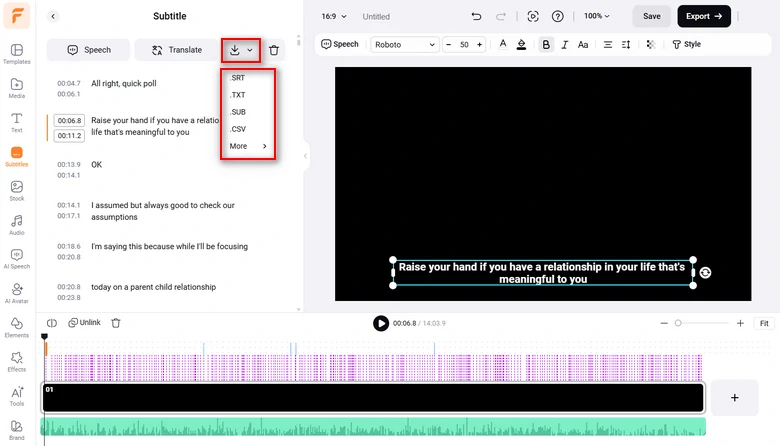Open the Brand panel in sidebar
This screenshot has width=780, height=446.
(x=16, y=430)
